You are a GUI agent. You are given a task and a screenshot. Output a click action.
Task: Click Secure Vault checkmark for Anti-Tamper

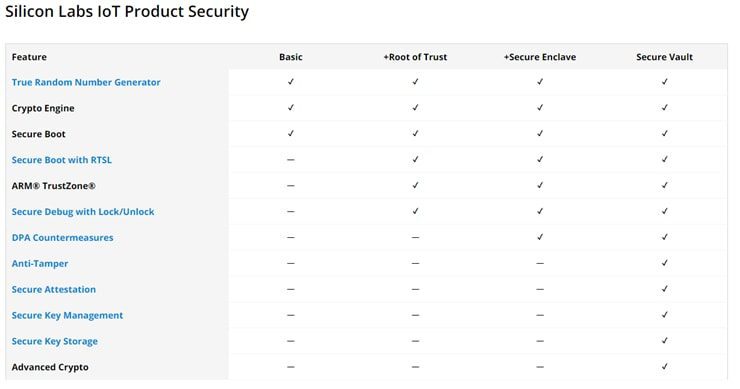(x=664, y=263)
